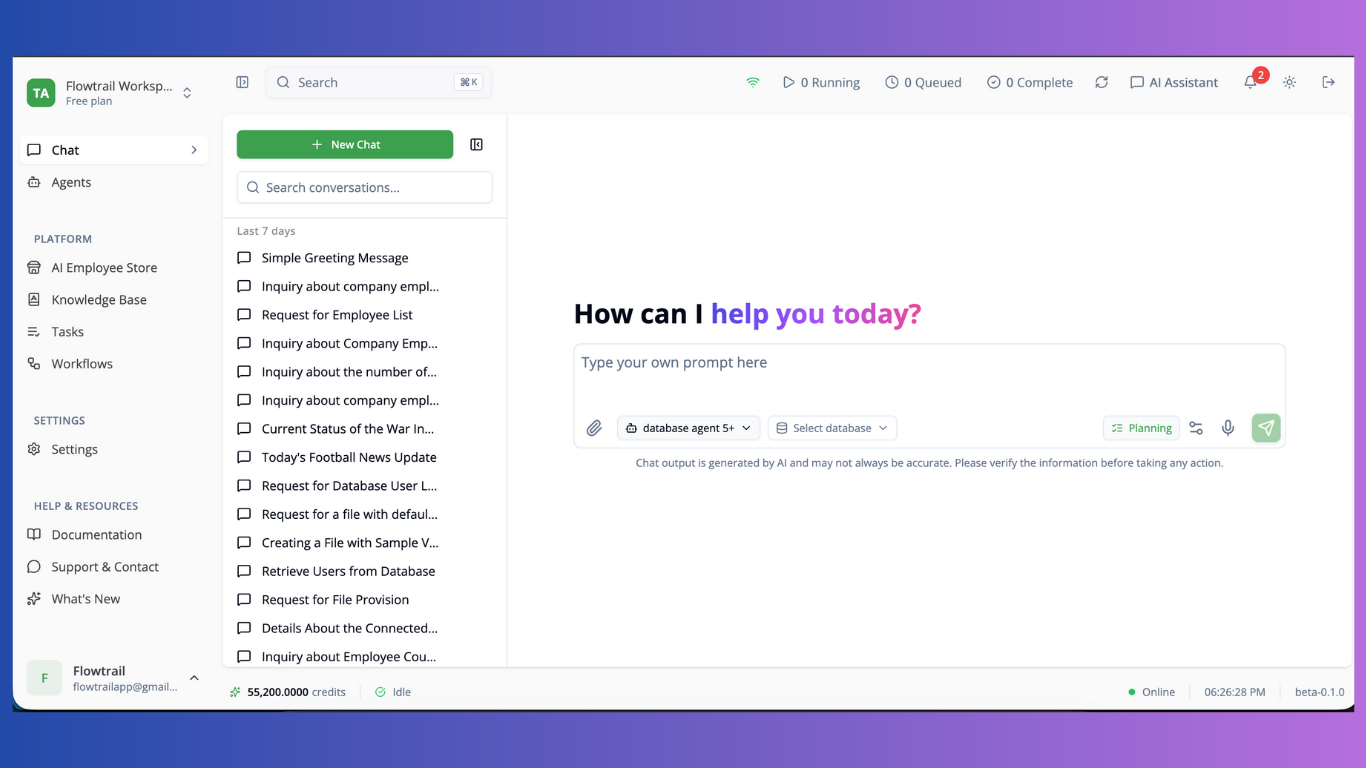Click the refresh icon in top bar
Image resolution: width=1366 pixels, height=768 pixels.
click(1101, 83)
